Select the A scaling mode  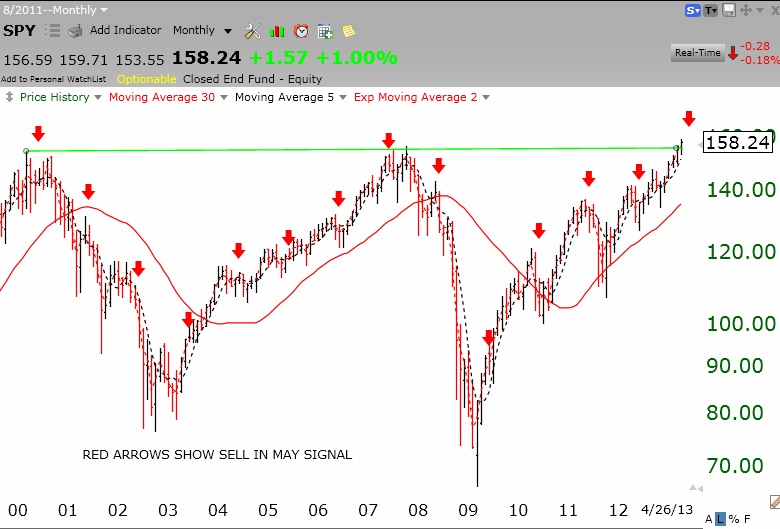709,520
